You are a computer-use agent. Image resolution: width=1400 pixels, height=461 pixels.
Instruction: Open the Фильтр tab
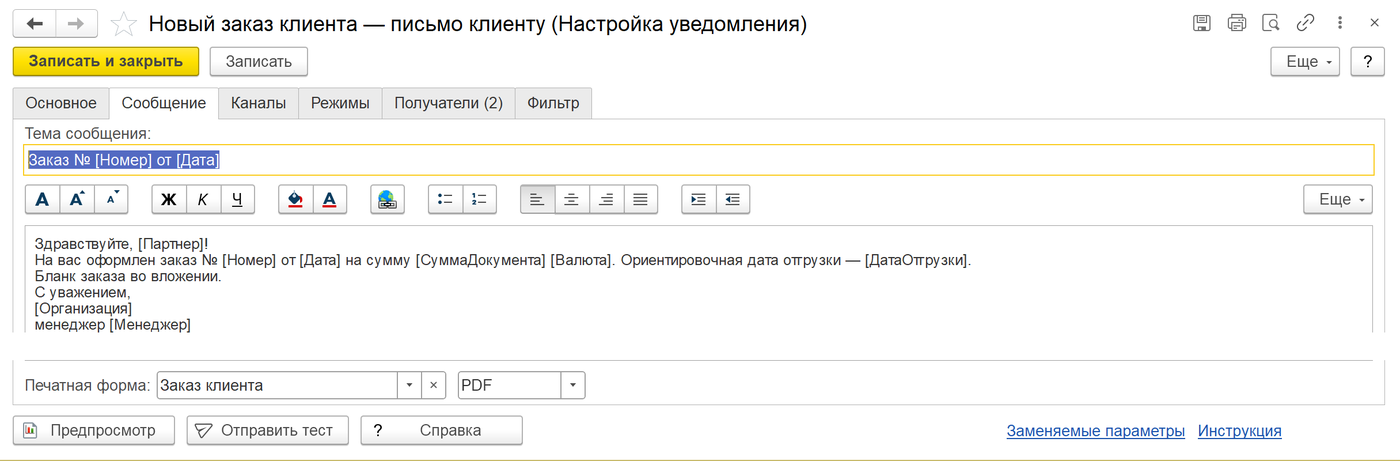(x=553, y=103)
